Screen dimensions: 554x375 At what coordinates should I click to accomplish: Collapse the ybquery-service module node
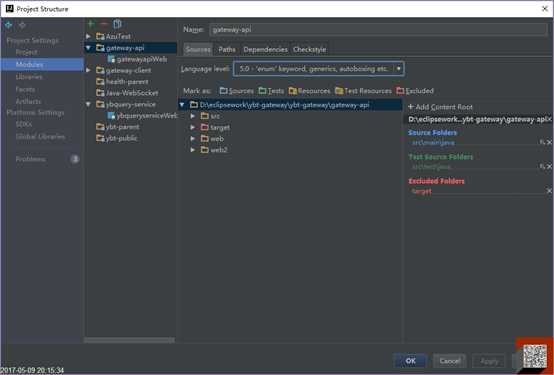(88, 104)
